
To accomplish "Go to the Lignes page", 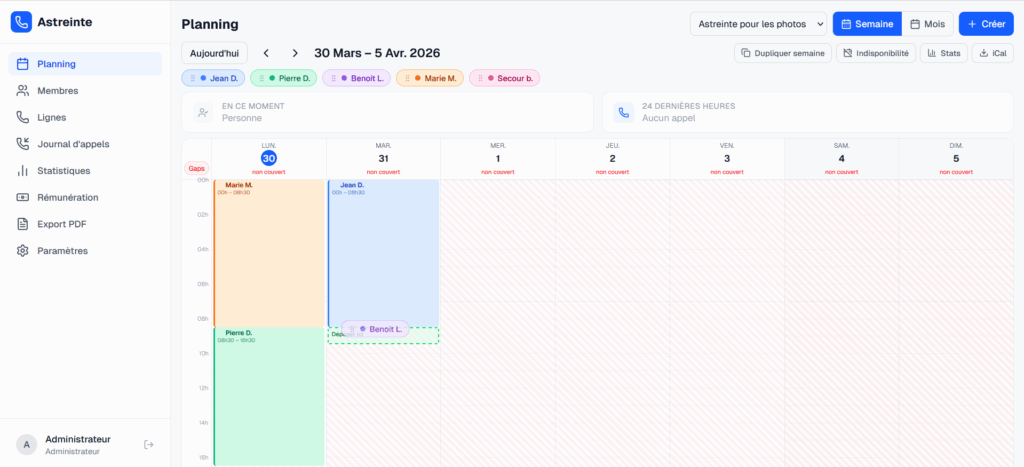I will [85, 118].
